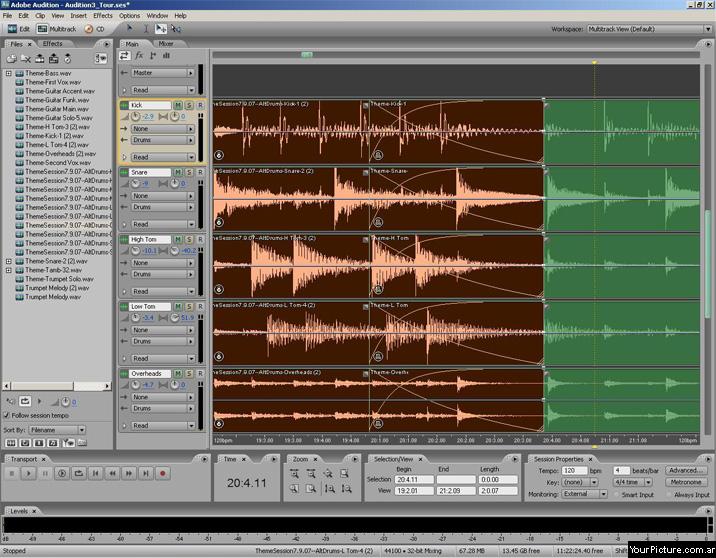Screen dimensions: 716x558
Task: Click the Import File icon in Files panel
Action: pyautogui.click(x=11, y=58)
